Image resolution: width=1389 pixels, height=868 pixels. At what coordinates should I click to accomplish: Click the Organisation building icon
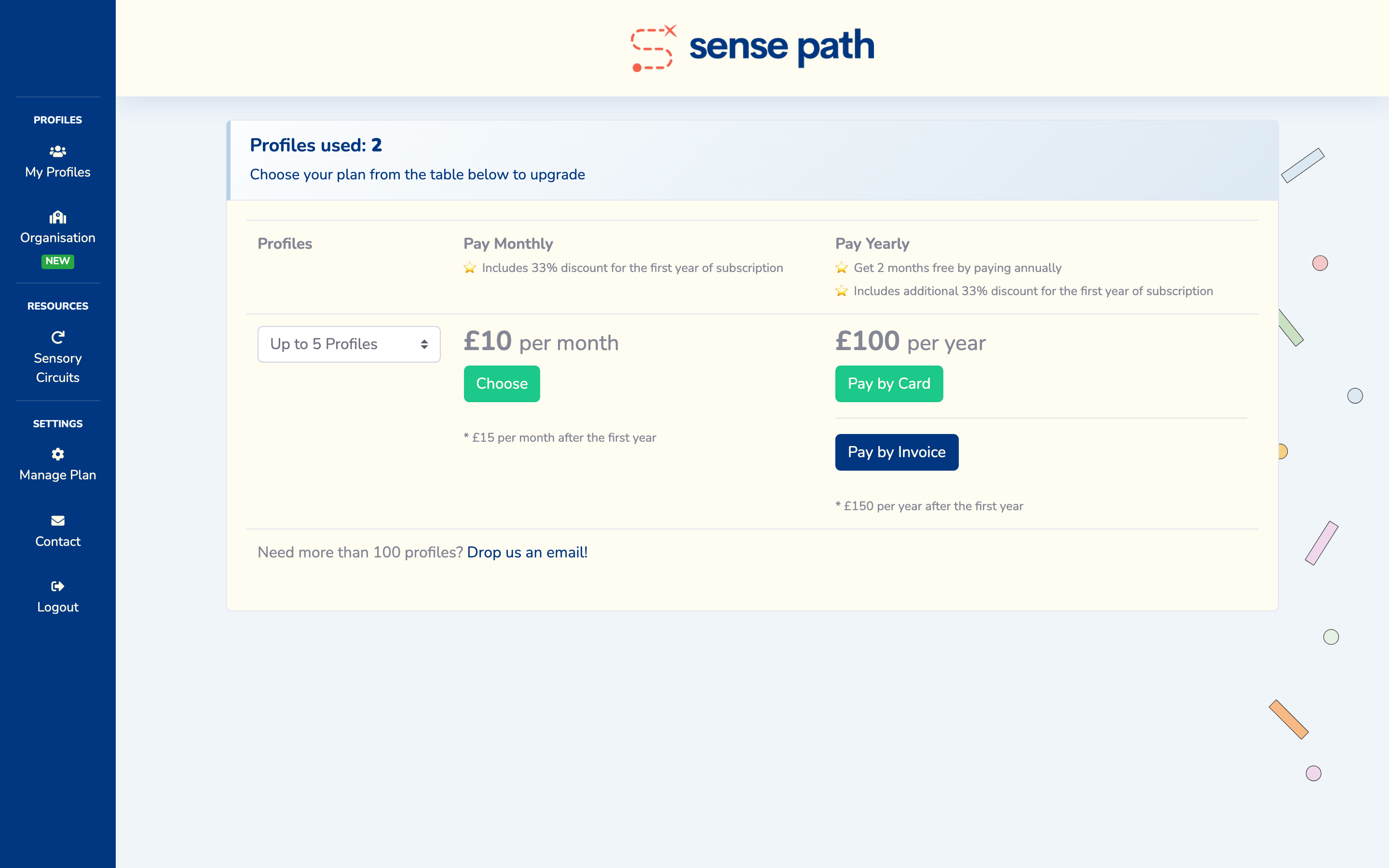point(57,217)
